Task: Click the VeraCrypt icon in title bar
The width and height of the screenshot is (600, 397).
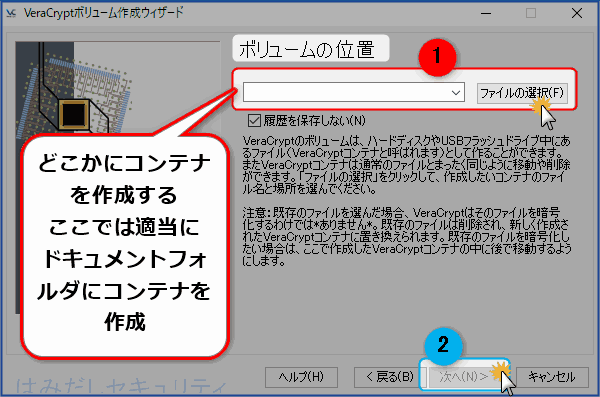Action: 11,13
